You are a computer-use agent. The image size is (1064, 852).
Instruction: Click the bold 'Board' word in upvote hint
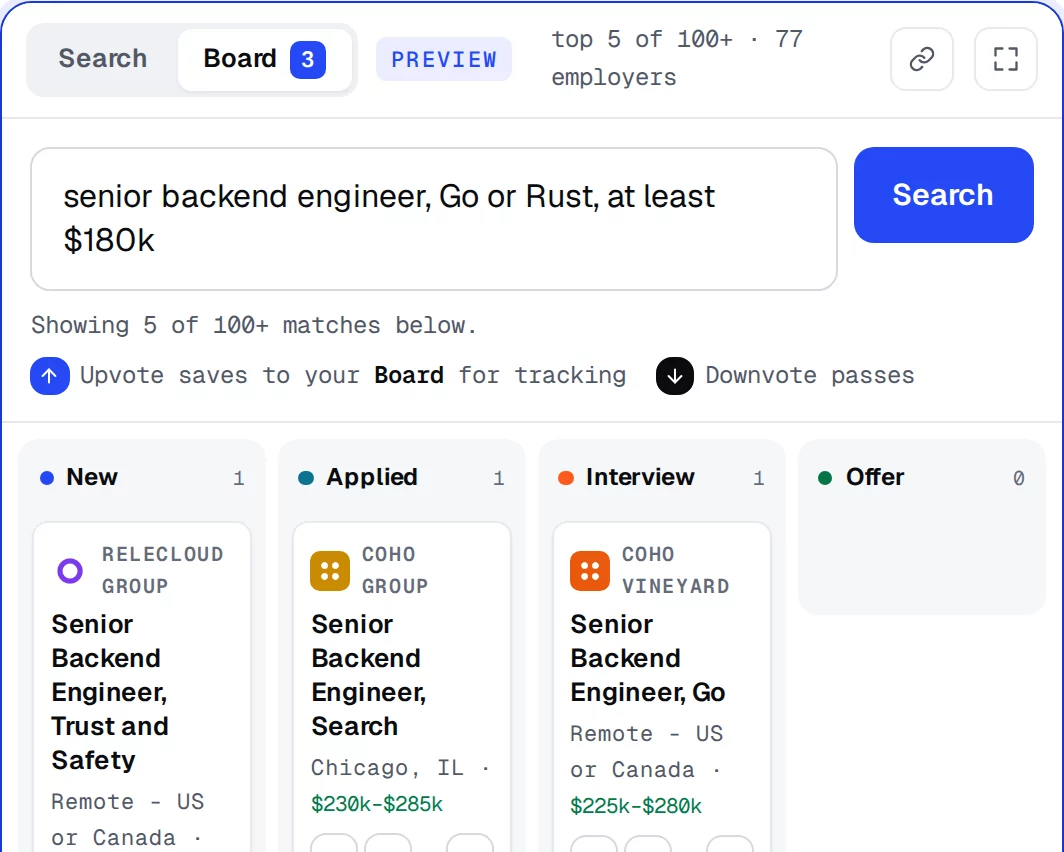[x=409, y=375]
